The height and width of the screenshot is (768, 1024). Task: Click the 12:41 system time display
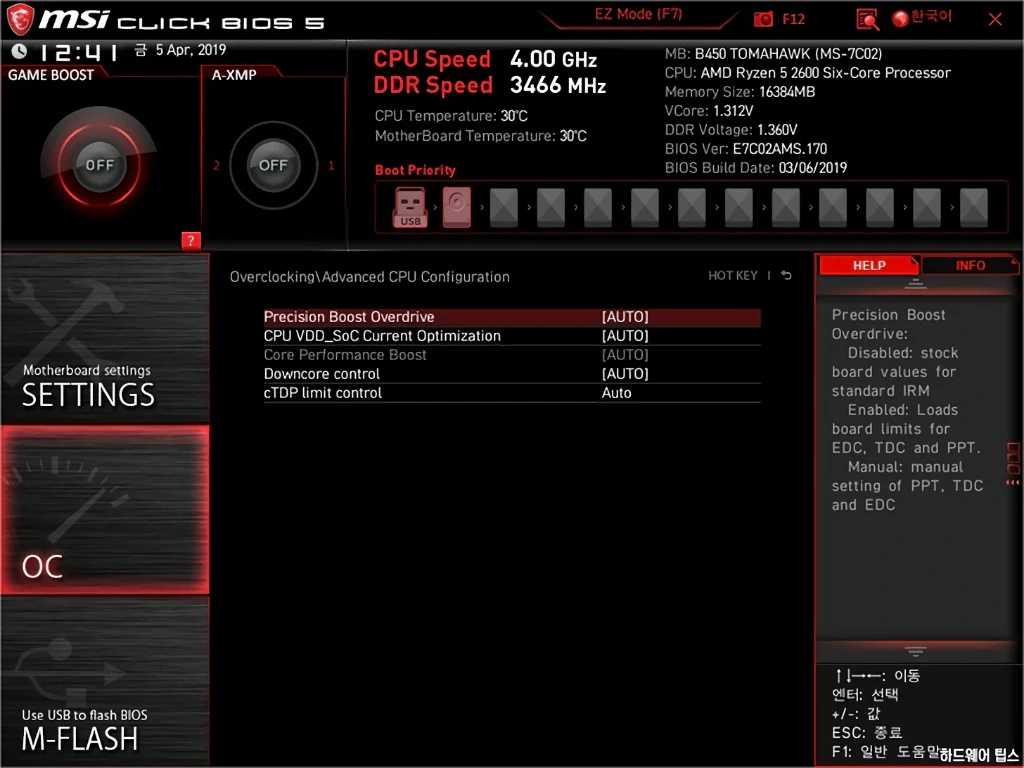(77, 52)
